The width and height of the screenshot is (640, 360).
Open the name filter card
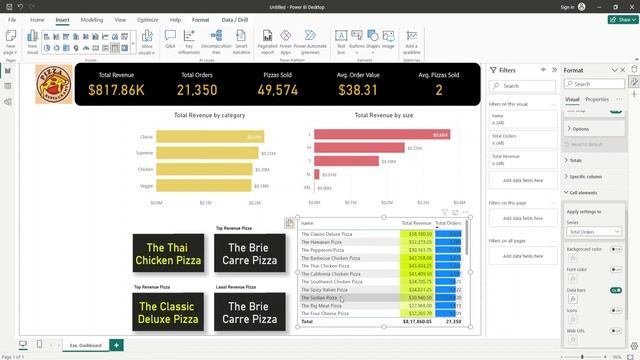tap(523, 119)
